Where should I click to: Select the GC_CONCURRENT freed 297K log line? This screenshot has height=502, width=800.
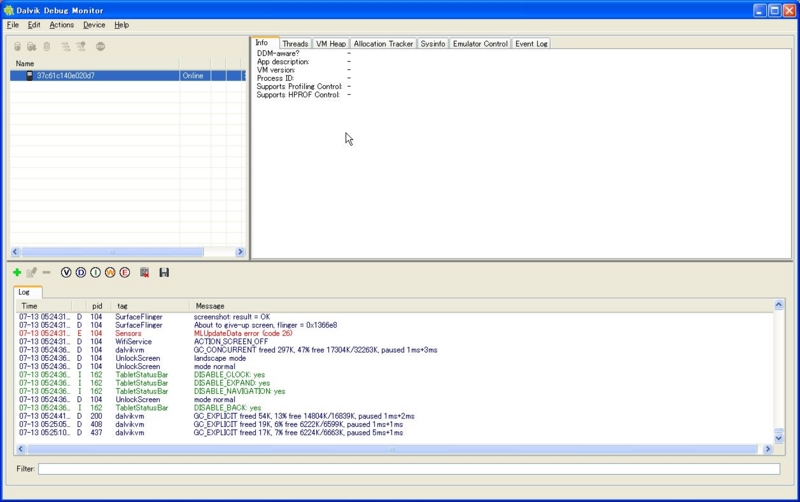click(x=395, y=350)
